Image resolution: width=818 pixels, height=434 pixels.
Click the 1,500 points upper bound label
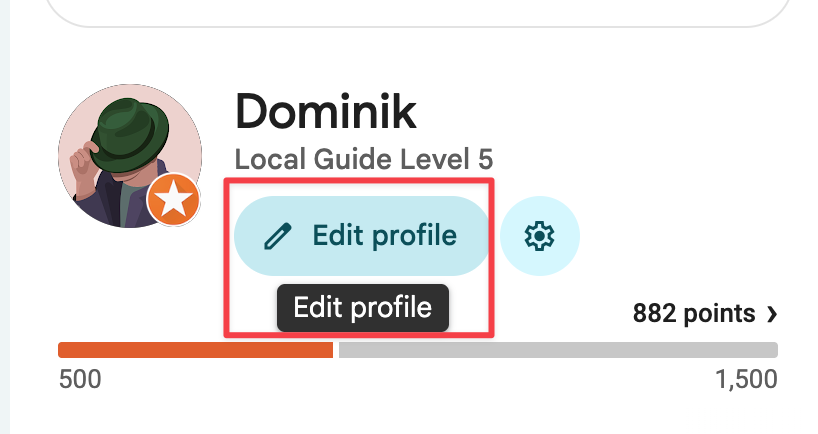746,380
